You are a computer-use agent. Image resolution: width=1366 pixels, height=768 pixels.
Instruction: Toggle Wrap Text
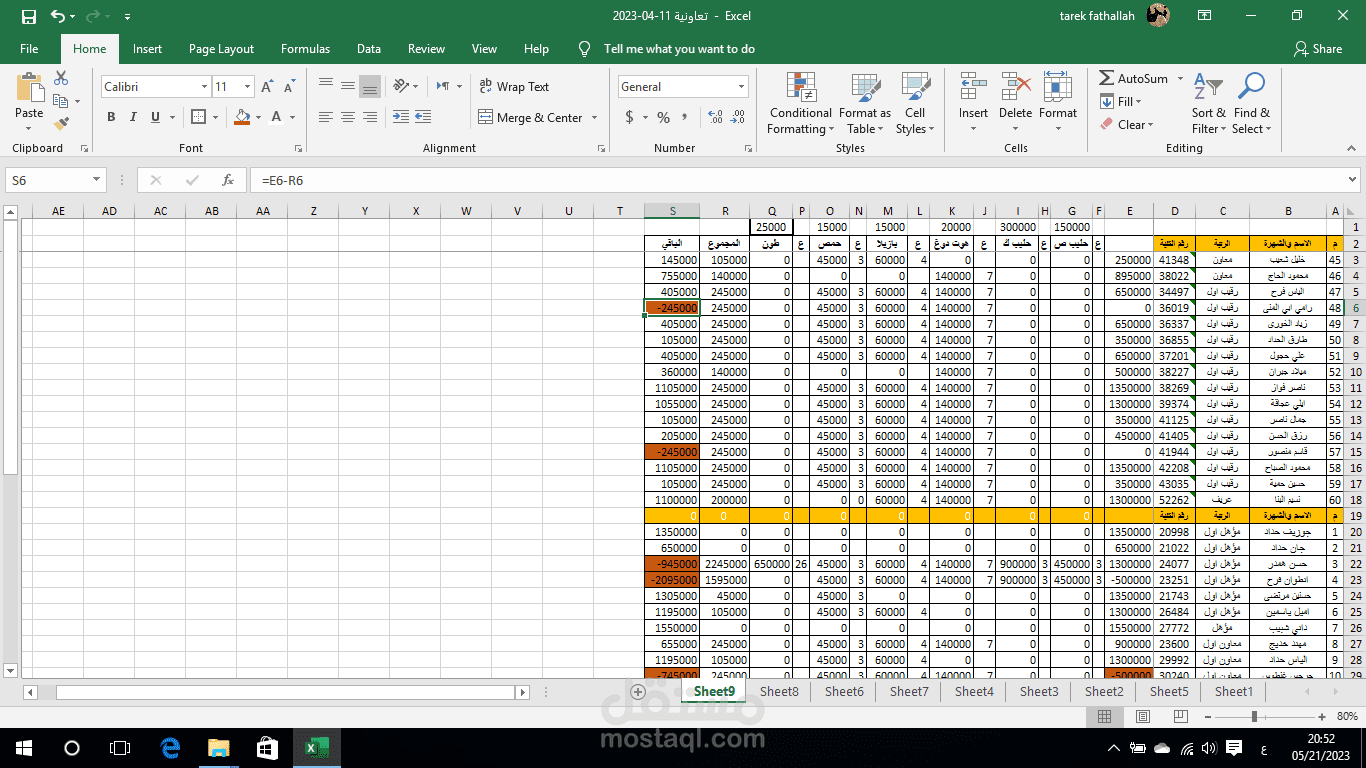coord(514,87)
